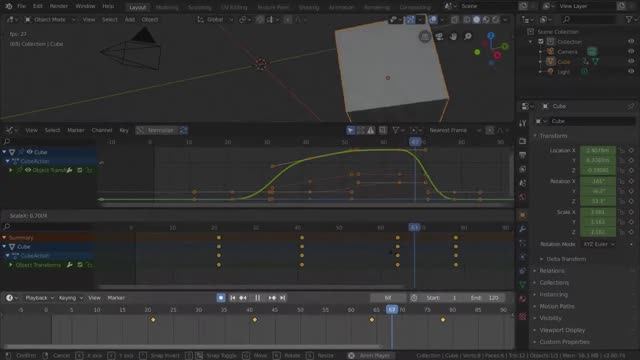The image size is (640, 360).
Task: Hide the Light in outliner via eye icon
Action: click(631, 71)
